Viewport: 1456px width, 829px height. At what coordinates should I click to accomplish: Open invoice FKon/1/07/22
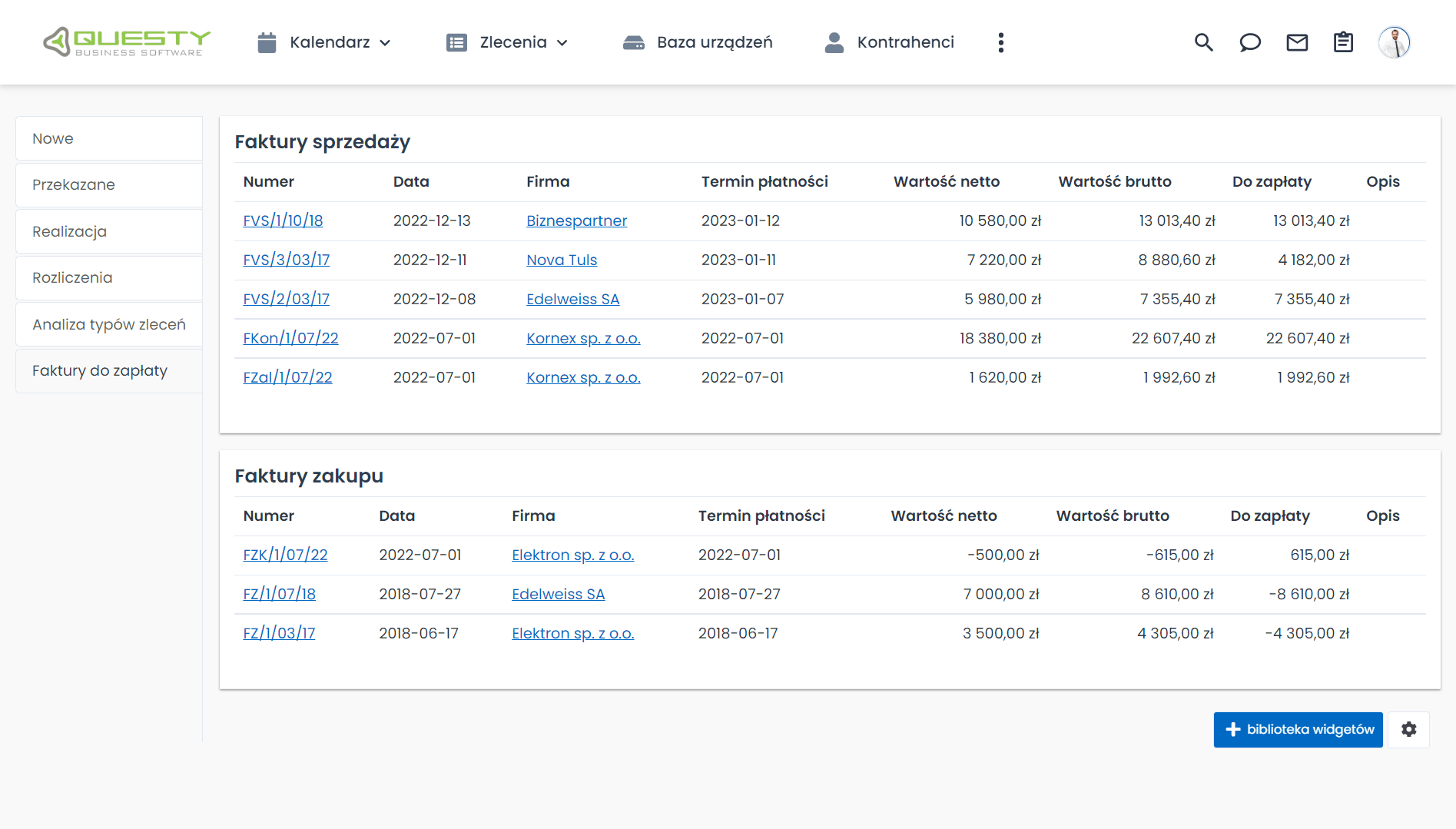click(x=290, y=338)
